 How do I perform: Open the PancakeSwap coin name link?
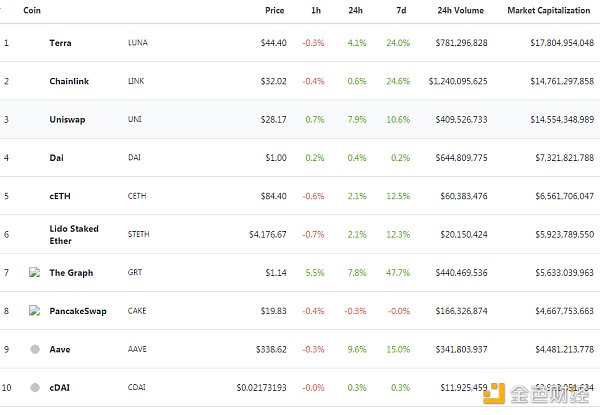click(x=78, y=310)
